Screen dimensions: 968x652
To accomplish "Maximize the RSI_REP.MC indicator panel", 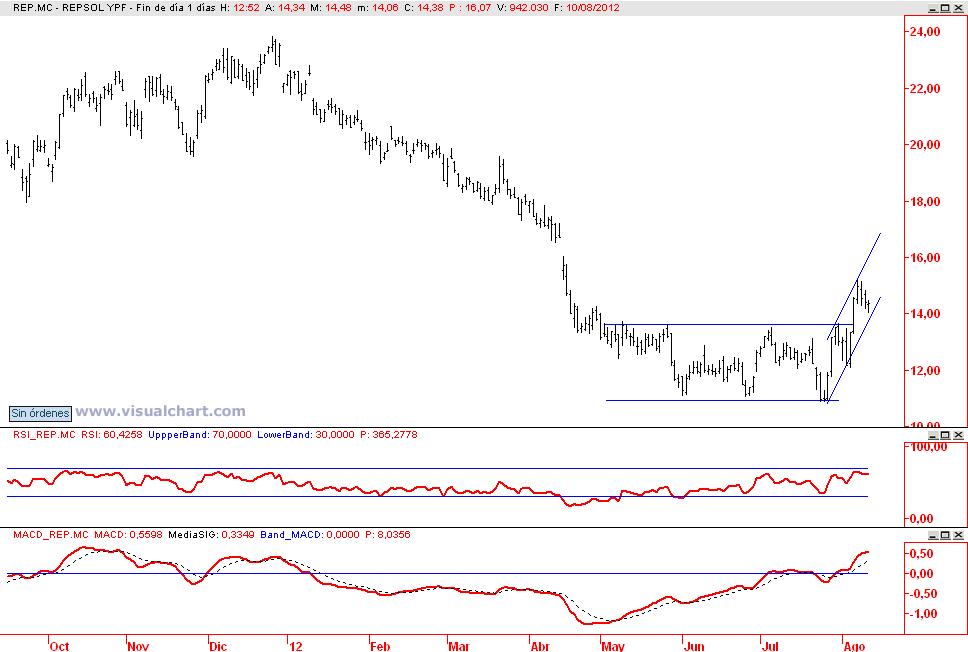I will pyautogui.click(x=945, y=435).
